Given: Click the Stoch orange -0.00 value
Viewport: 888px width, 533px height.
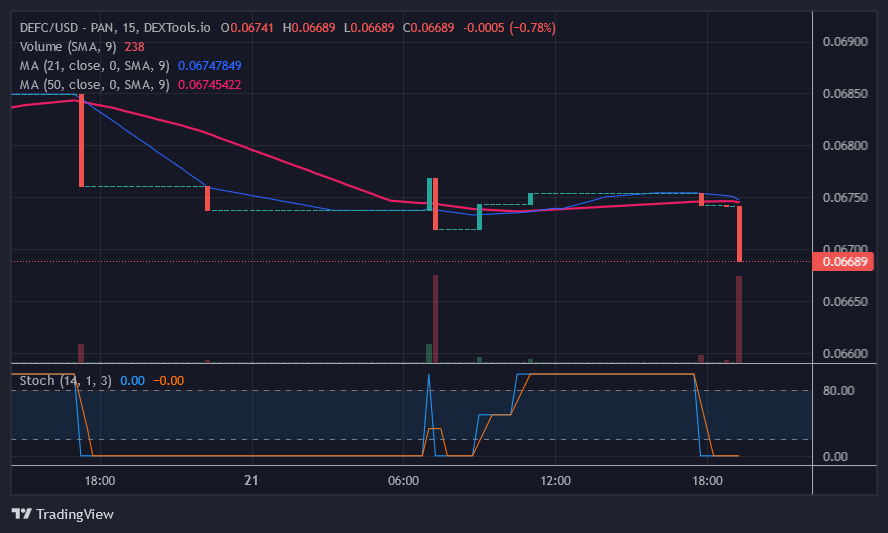Looking at the screenshot, I should click(x=169, y=381).
